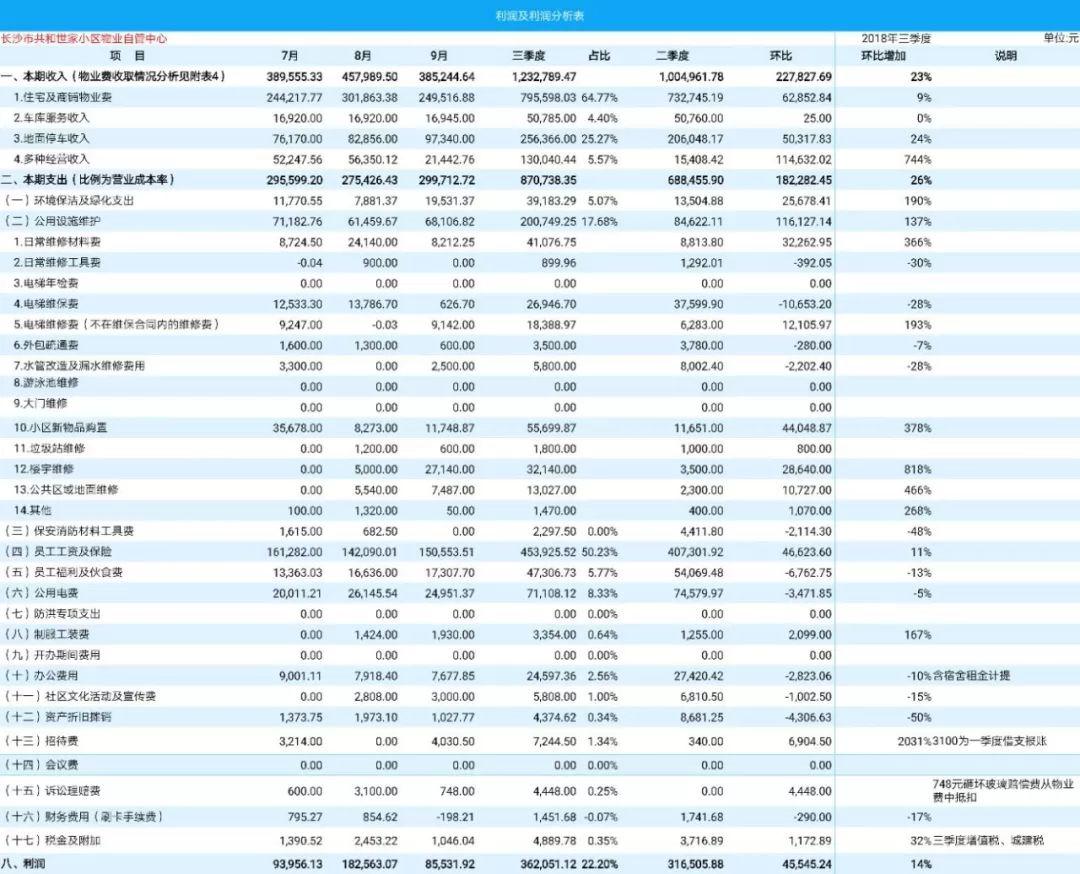Click the 744% growth cell

point(918,159)
